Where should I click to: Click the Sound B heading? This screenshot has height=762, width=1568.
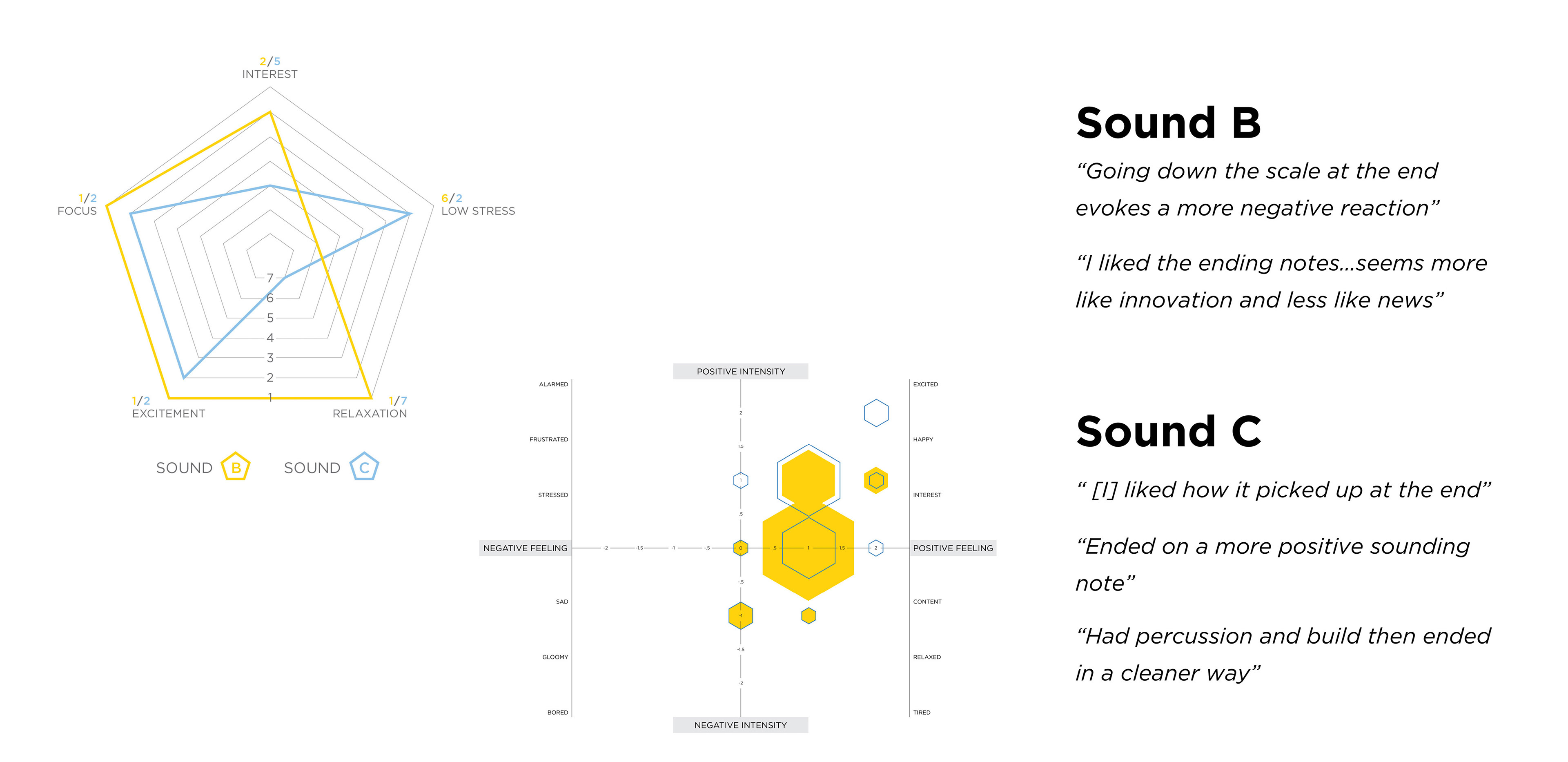coord(1168,124)
